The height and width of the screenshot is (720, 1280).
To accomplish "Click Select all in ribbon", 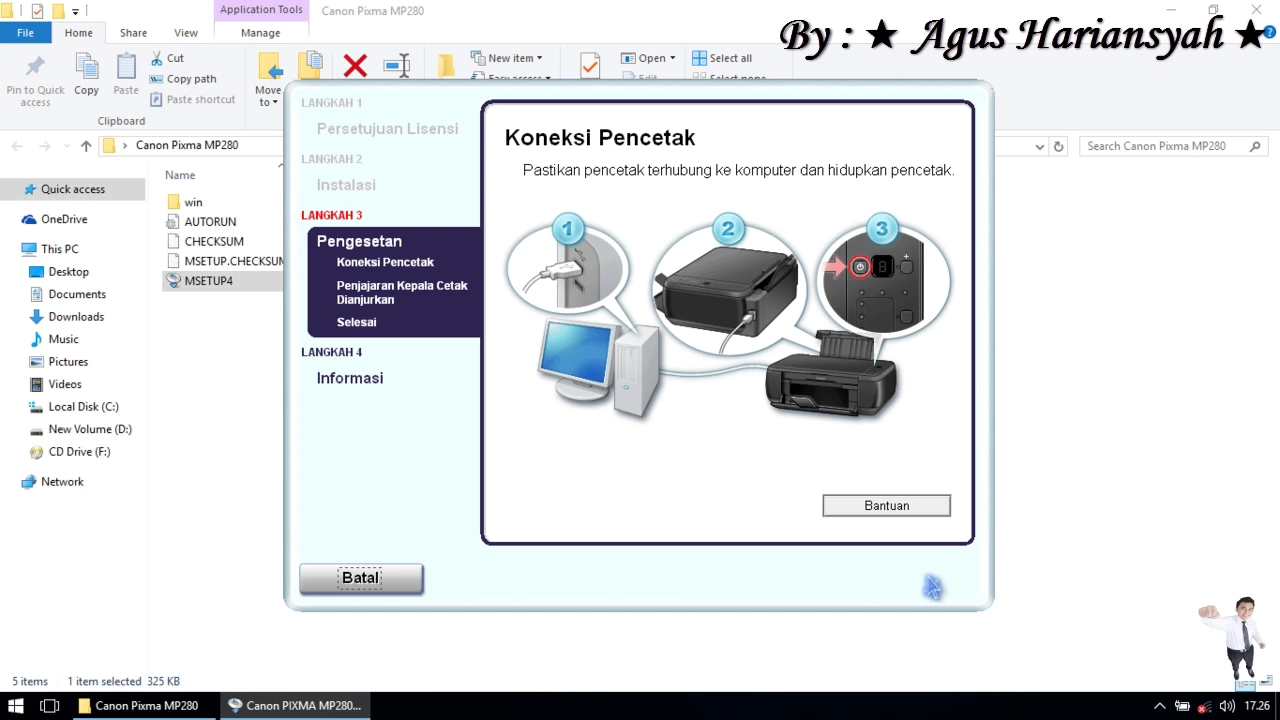I will click(722, 58).
